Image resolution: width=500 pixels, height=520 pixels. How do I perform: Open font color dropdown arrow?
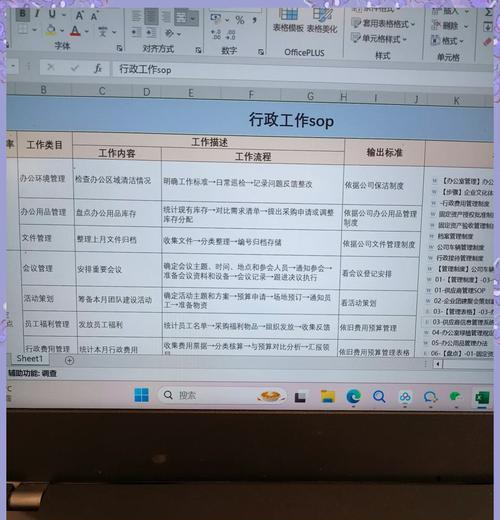point(87,32)
